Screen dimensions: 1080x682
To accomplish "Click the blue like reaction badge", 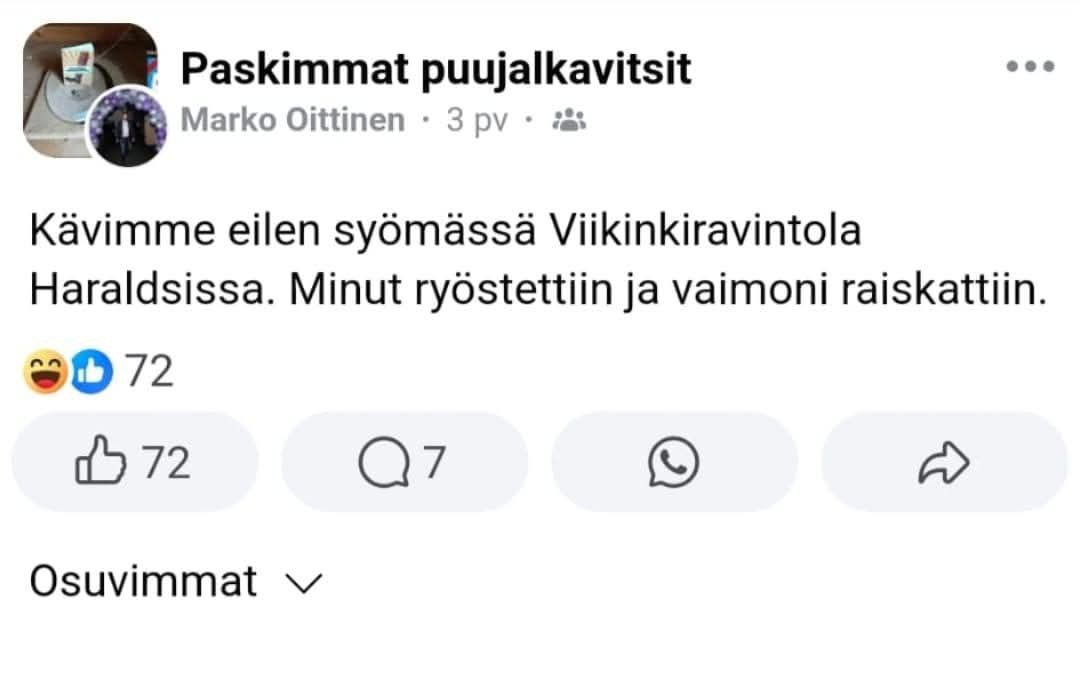I will point(92,373).
